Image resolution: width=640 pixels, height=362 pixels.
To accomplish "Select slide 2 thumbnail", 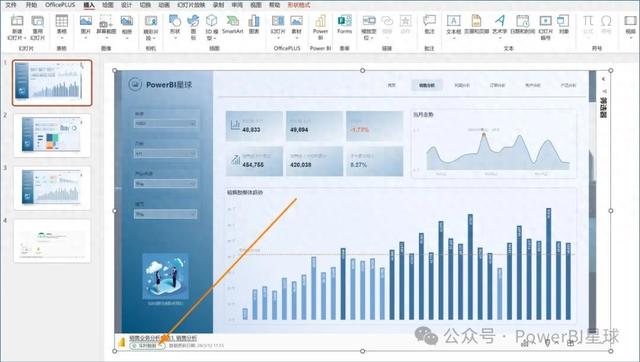I will (x=52, y=135).
